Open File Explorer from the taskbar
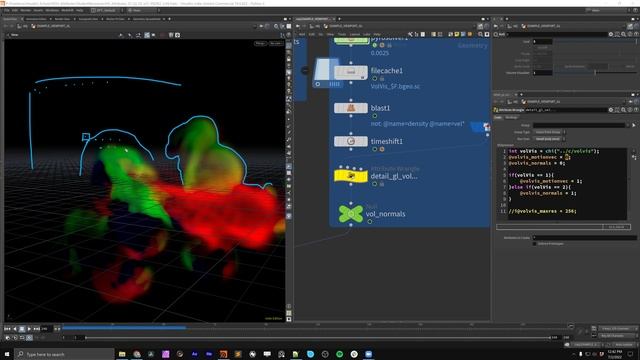The width and height of the screenshot is (640, 360). (x=122, y=354)
